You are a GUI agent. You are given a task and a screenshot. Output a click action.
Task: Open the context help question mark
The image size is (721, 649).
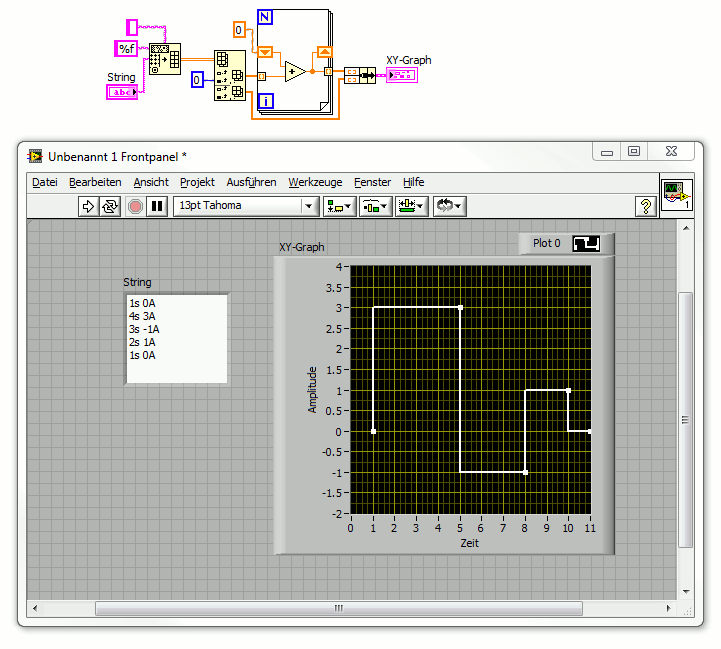pos(646,206)
